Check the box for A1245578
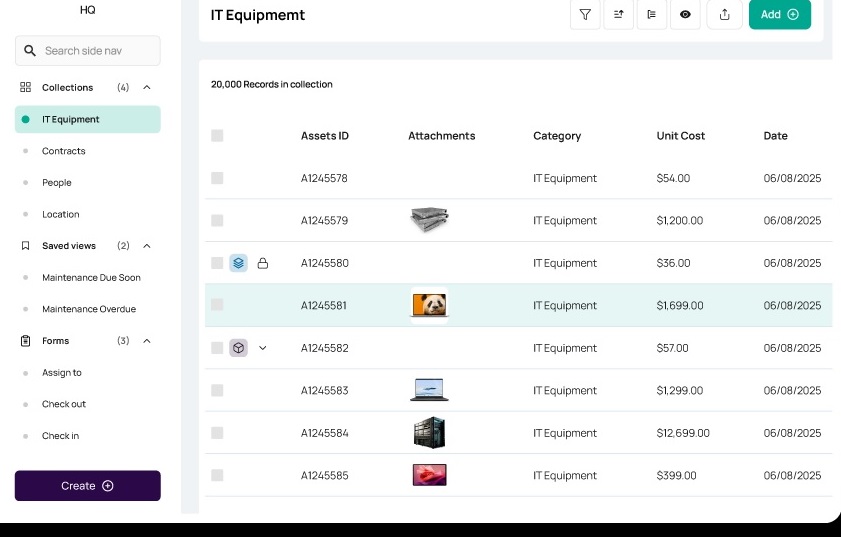The width and height of the screenshot is (841, 537). 217,178
